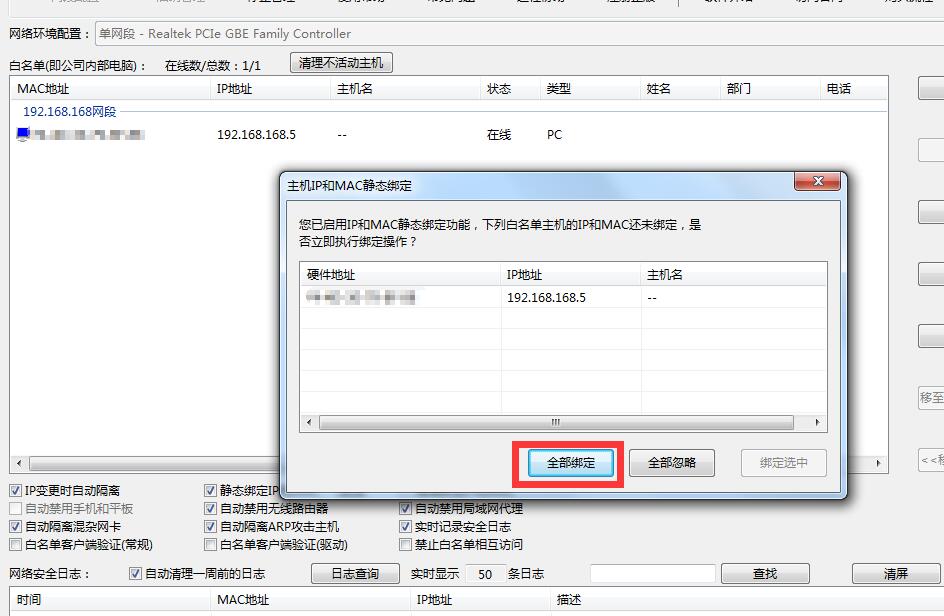Click dialog list scrollbar left arrow
This screenshot has height=616, width=944.
[309, 422]
